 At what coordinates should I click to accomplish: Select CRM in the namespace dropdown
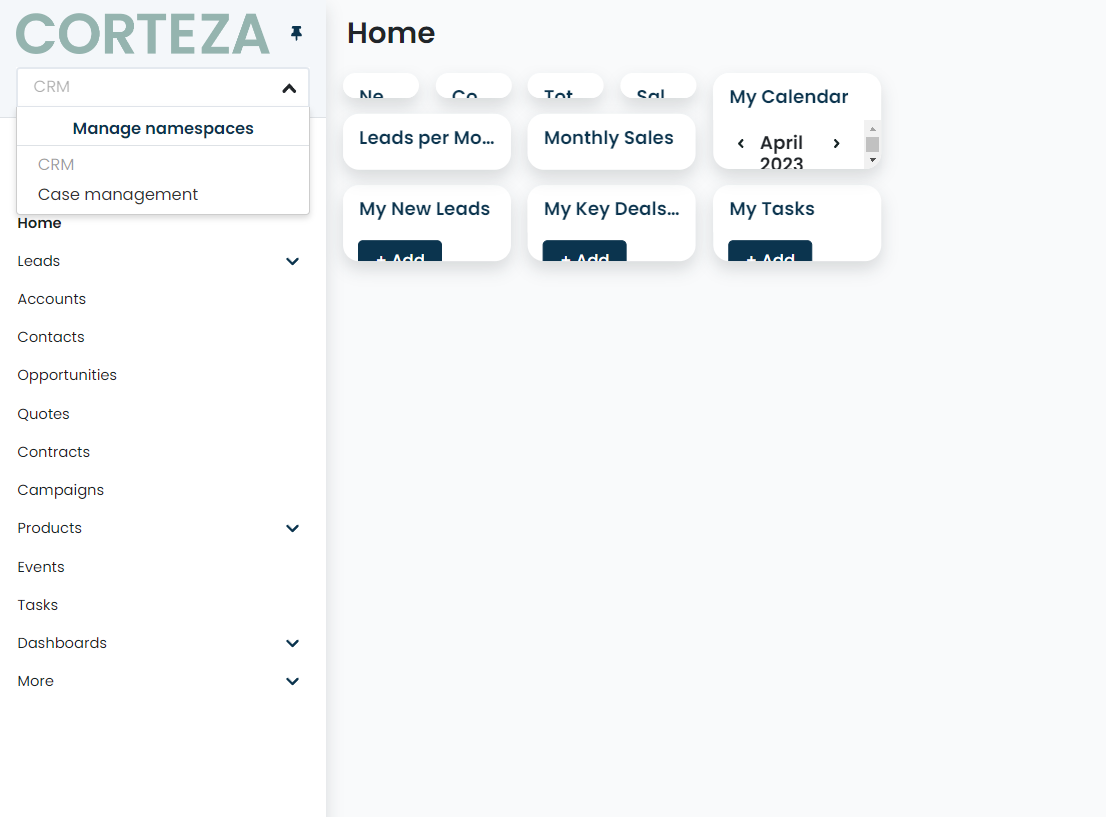[55, 164]
